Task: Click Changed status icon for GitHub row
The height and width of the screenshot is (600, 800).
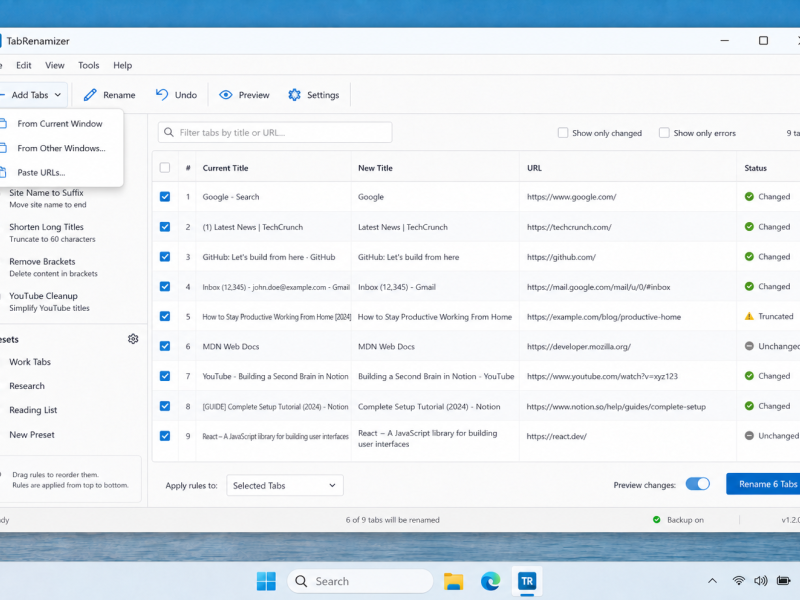Action: pyautogui.click(x=749, y=257)
